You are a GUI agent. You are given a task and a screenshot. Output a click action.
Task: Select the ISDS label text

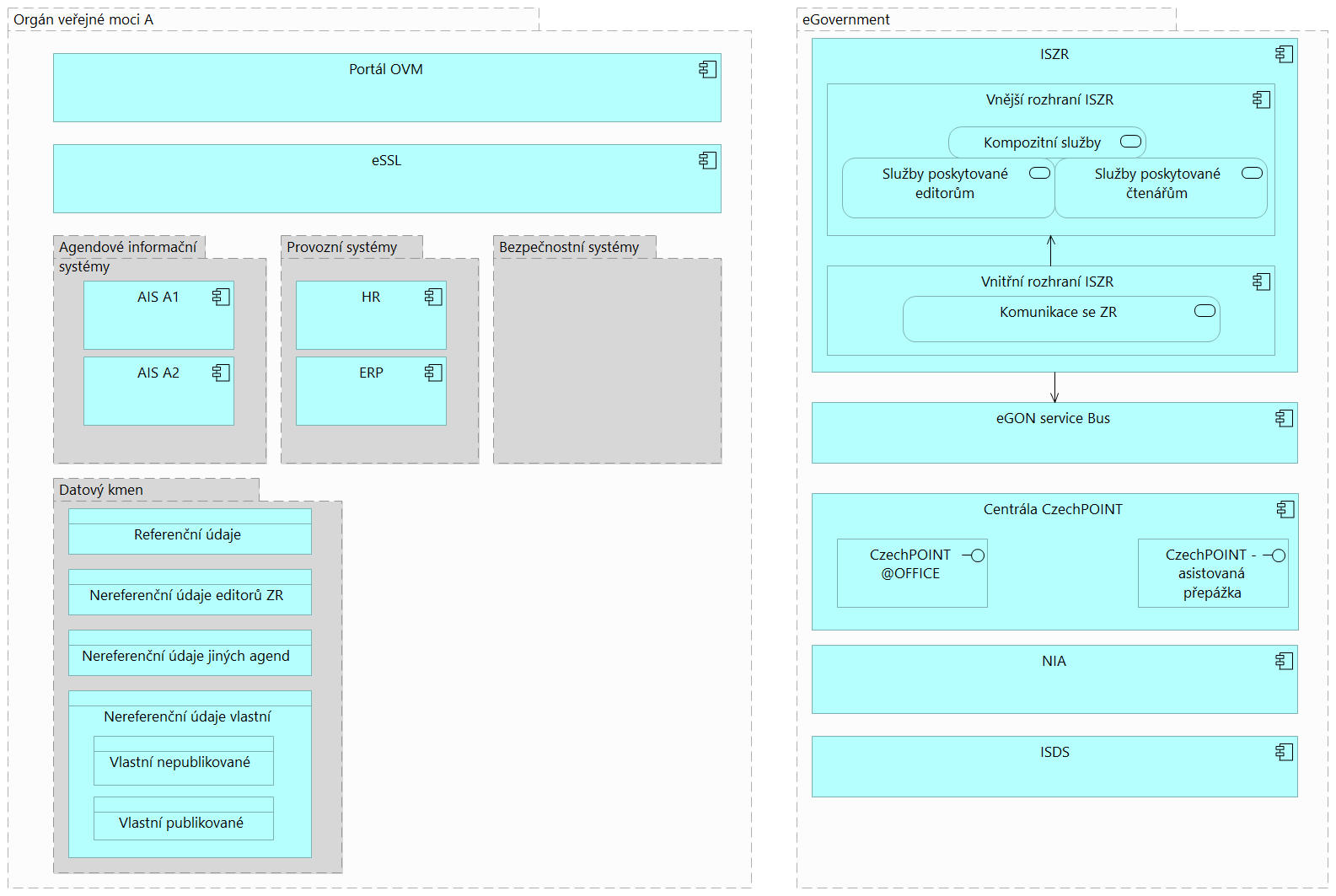click(1054, 752)
